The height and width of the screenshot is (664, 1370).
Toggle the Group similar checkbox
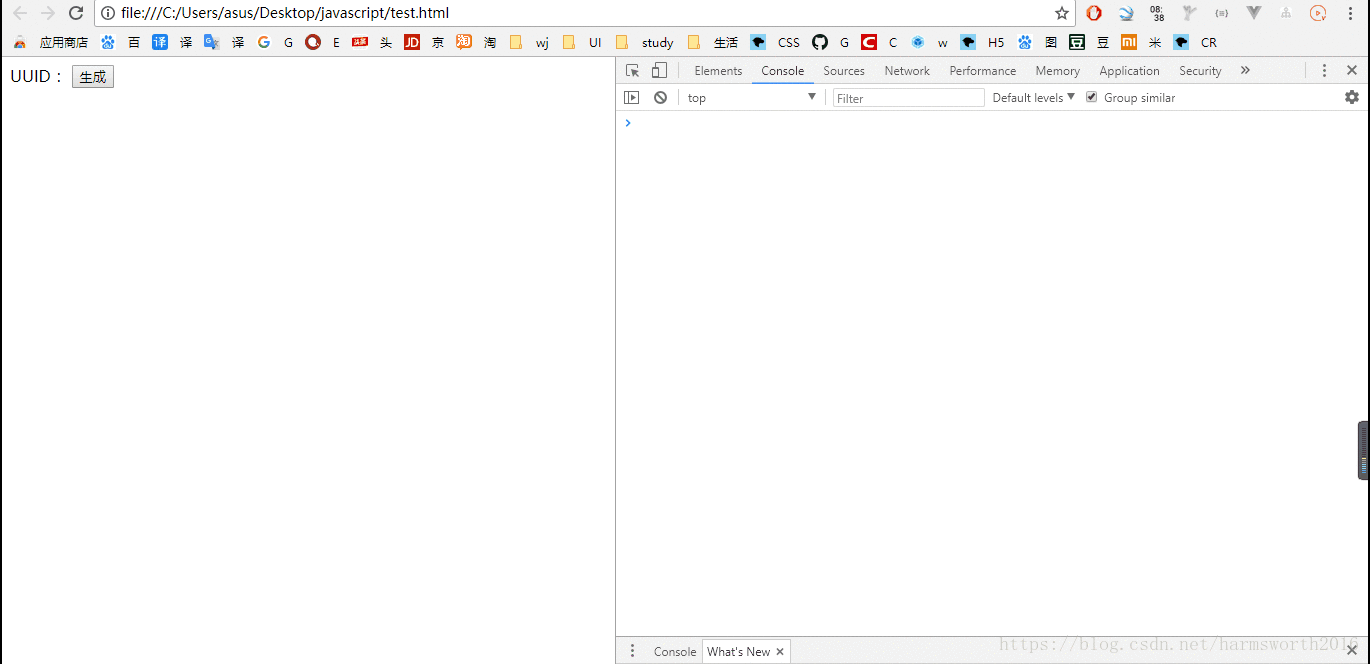(1092, 97)
